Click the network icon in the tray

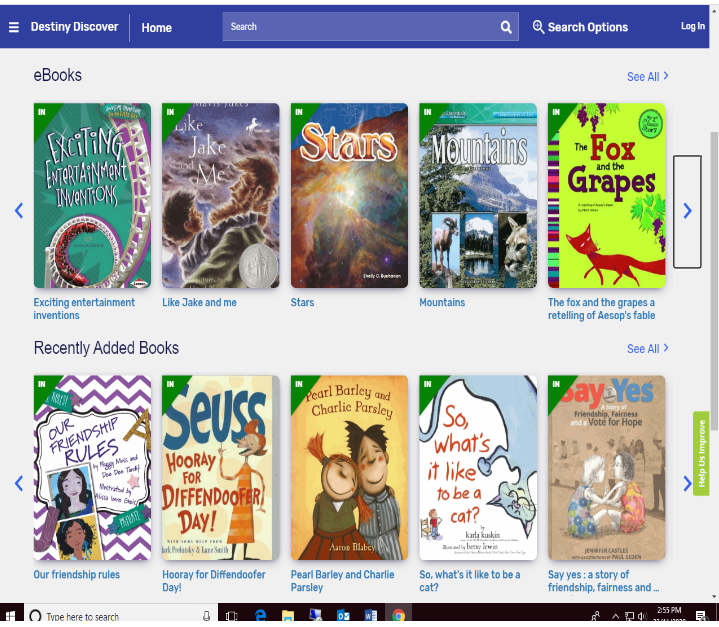[630, 616]
